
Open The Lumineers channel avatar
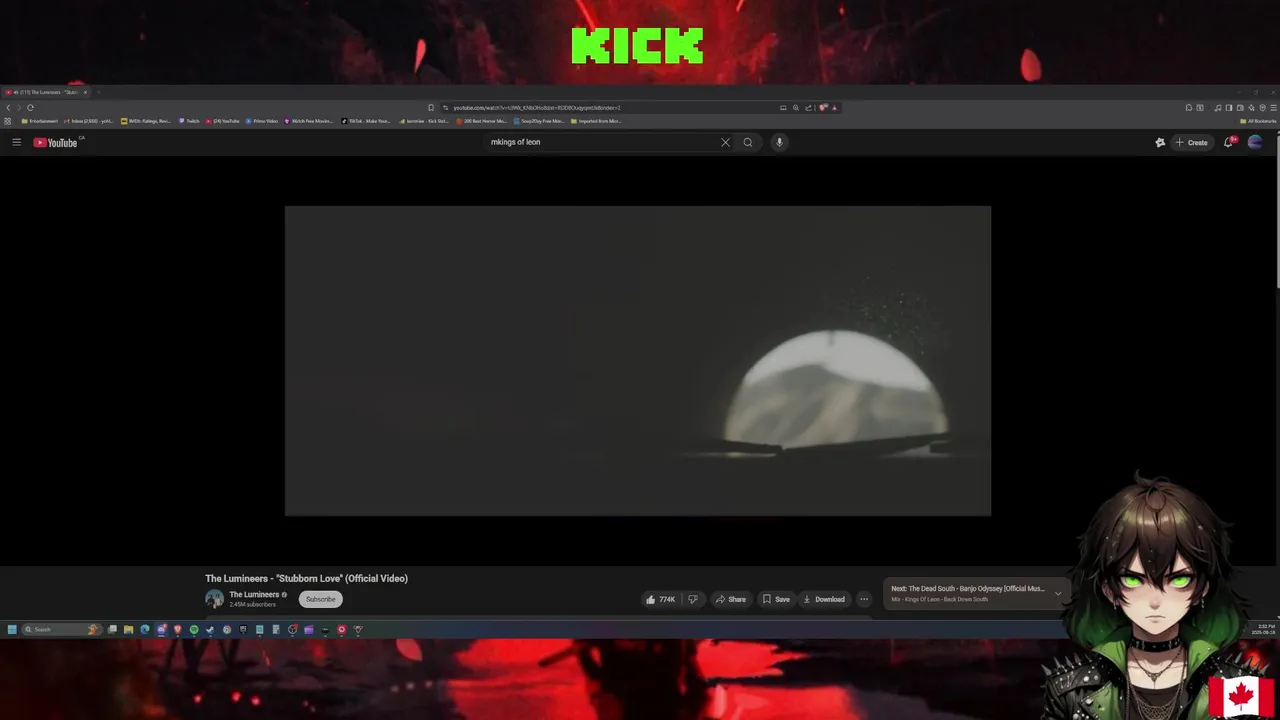tap(214, 599)
